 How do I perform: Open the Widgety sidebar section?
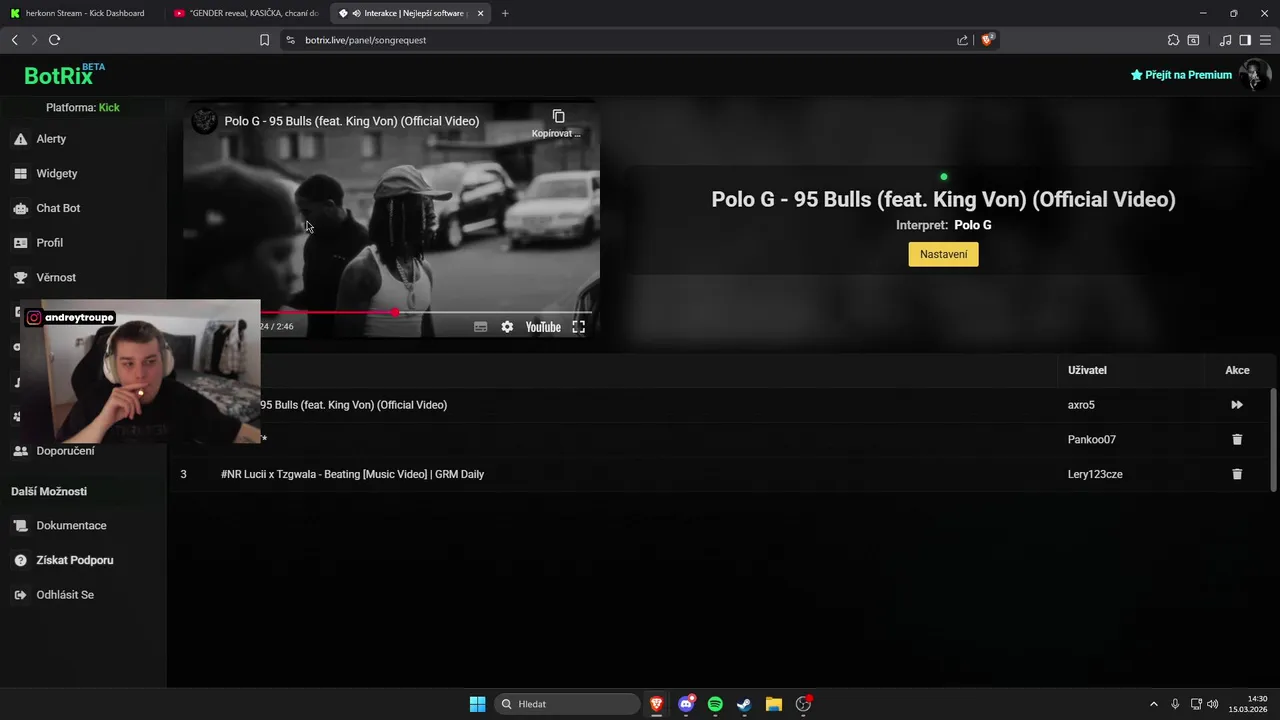[x=56, y=174]
